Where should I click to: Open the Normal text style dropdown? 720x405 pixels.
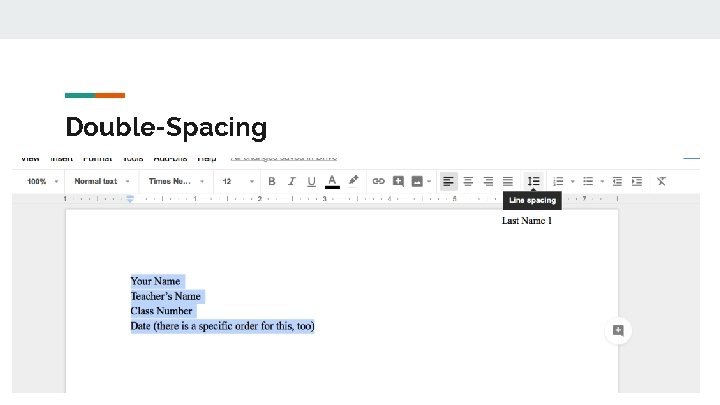click(102, 181)
